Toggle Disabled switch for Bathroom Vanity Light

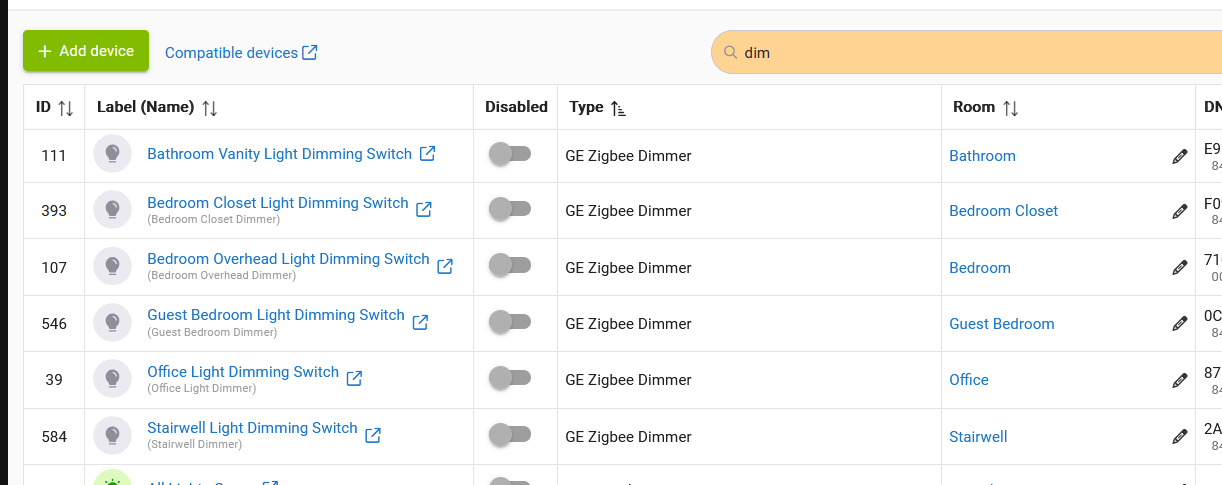509,154
